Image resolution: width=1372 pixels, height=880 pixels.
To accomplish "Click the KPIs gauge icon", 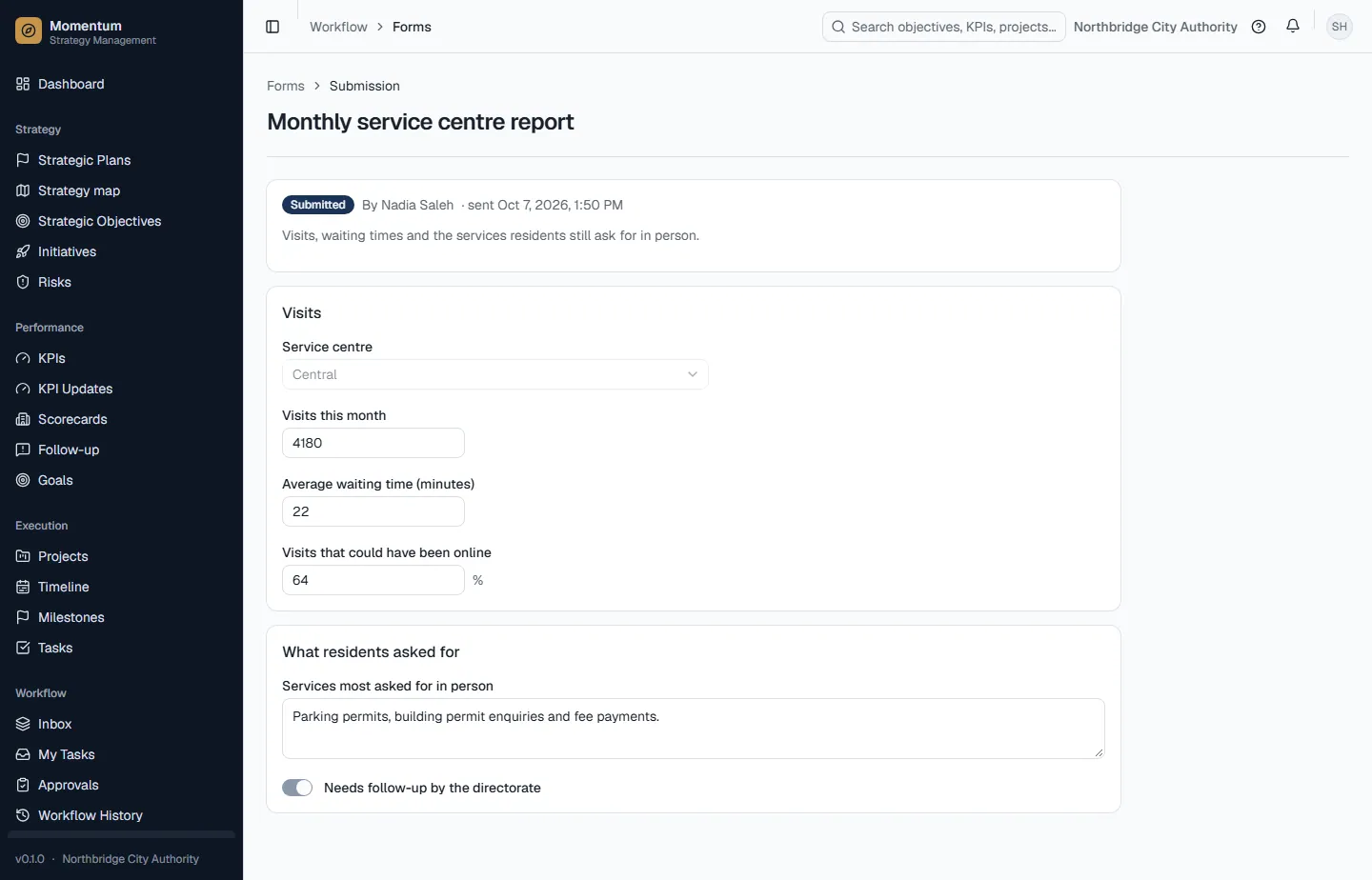I will tap(23, 358).
